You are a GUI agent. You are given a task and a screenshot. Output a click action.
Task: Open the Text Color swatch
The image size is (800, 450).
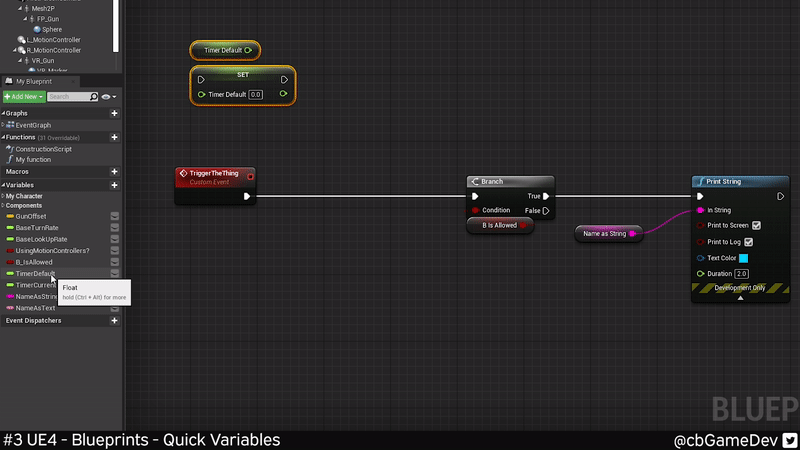(x=743, y=258)
